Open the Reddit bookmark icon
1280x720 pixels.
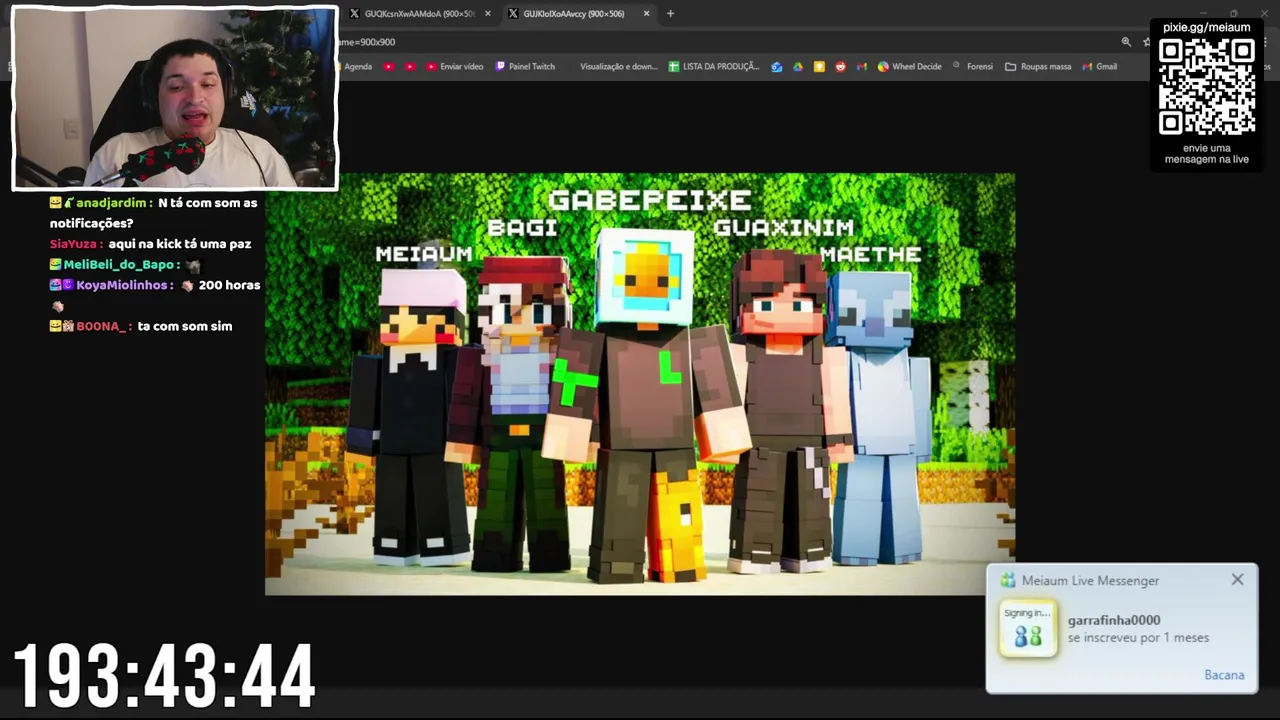click(840, 67)
